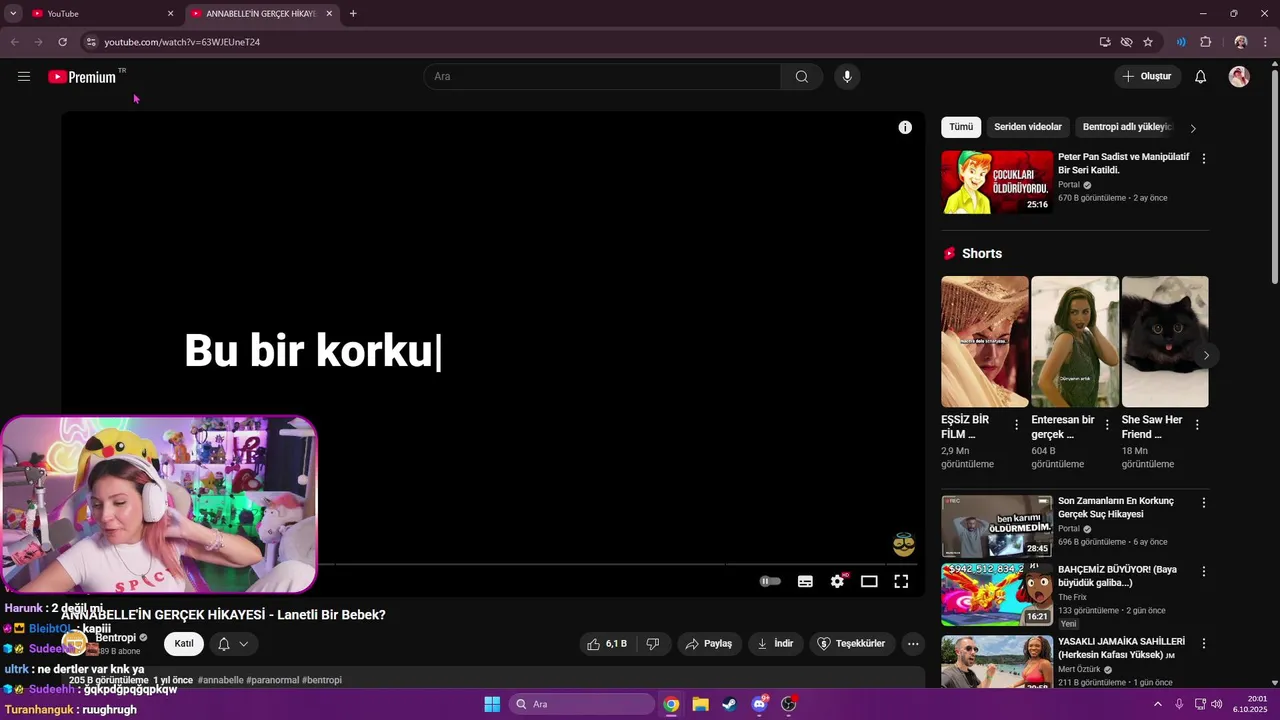This screenshot has width=1280, height=720.
Task: Open BAHÇEMİZ BÜYÜYOR video title
Action: click(x=1117, y=576)
